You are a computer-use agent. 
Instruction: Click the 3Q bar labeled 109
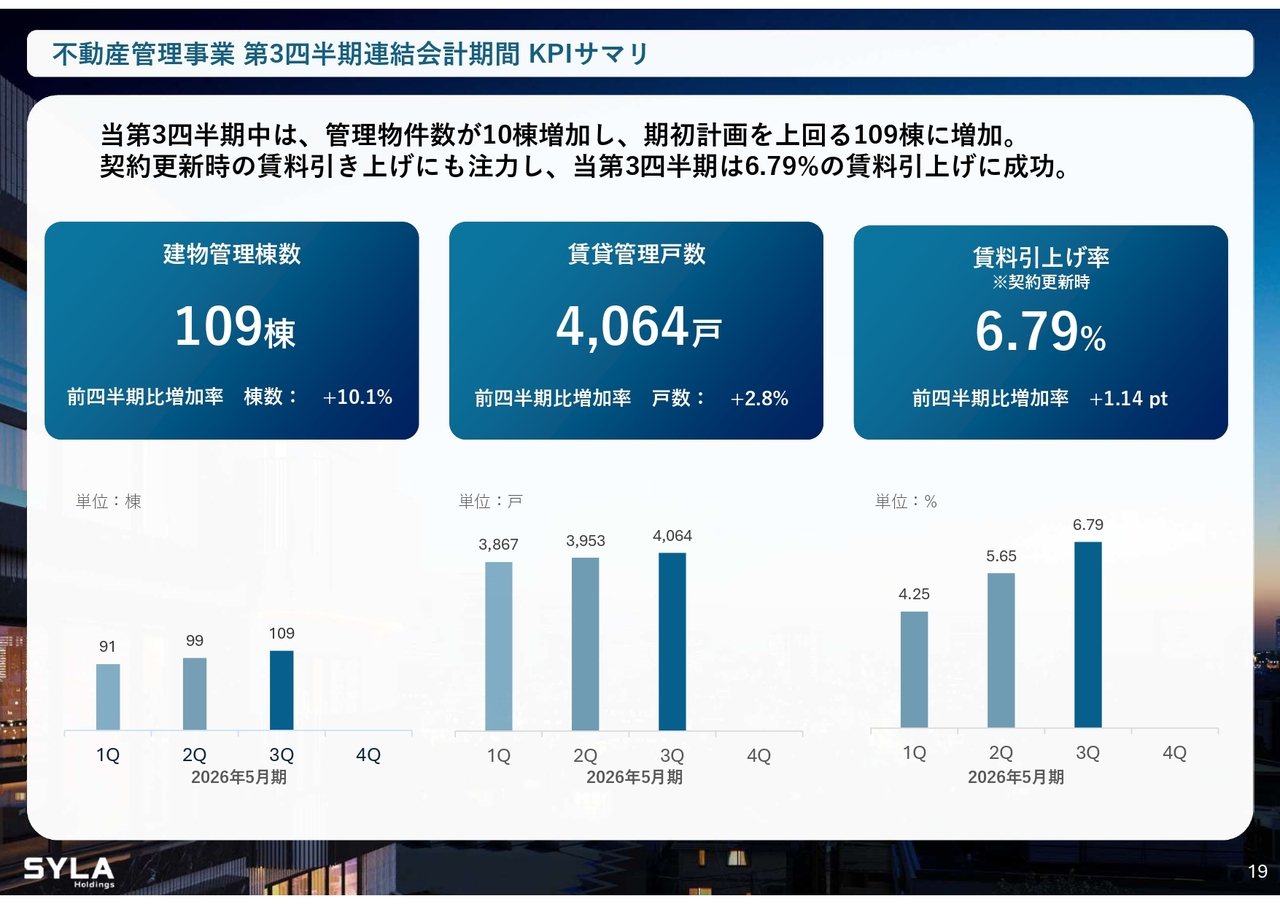(282, 690)
